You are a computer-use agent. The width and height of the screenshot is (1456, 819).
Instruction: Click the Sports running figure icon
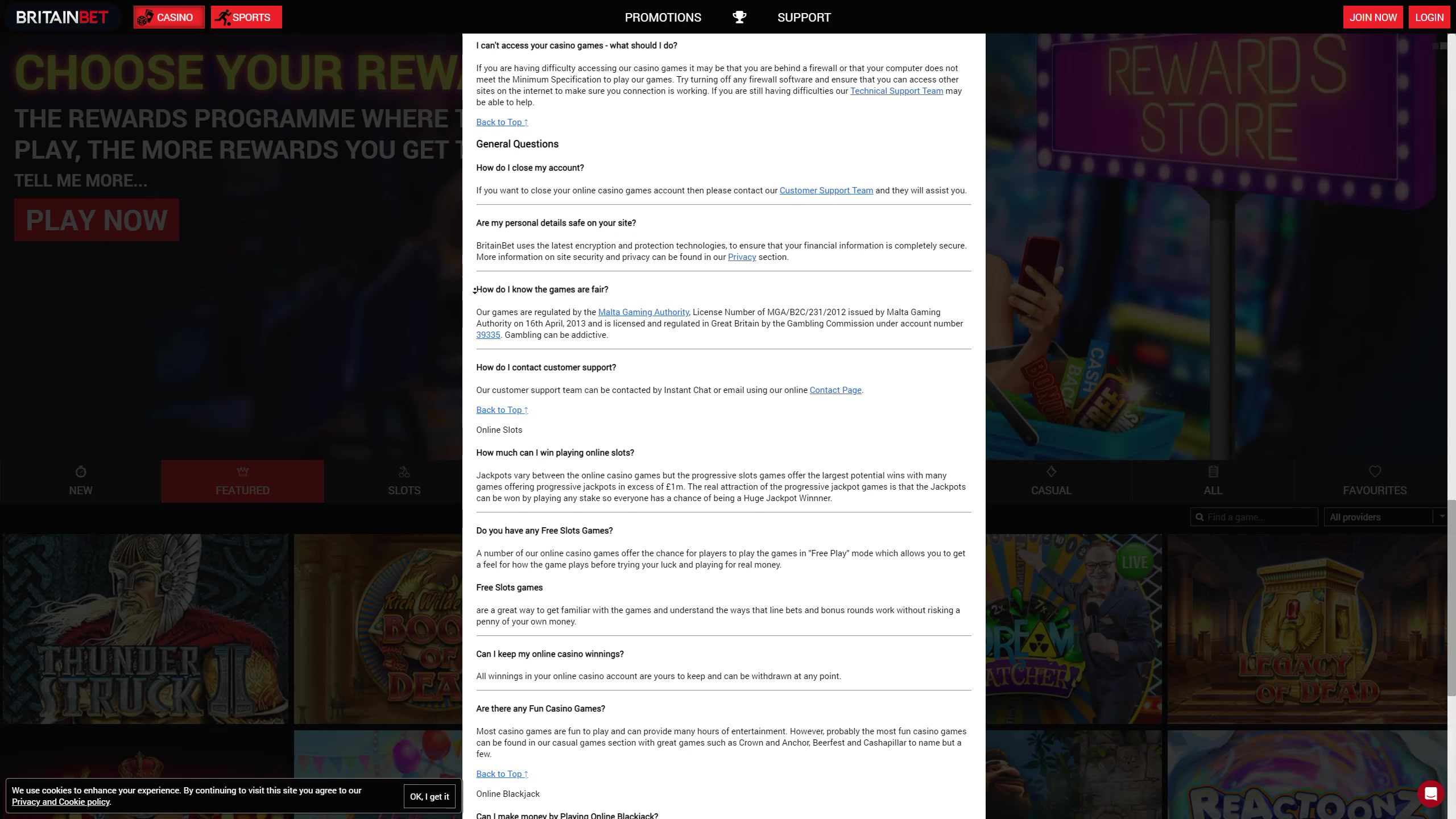(x=222, y=18)
